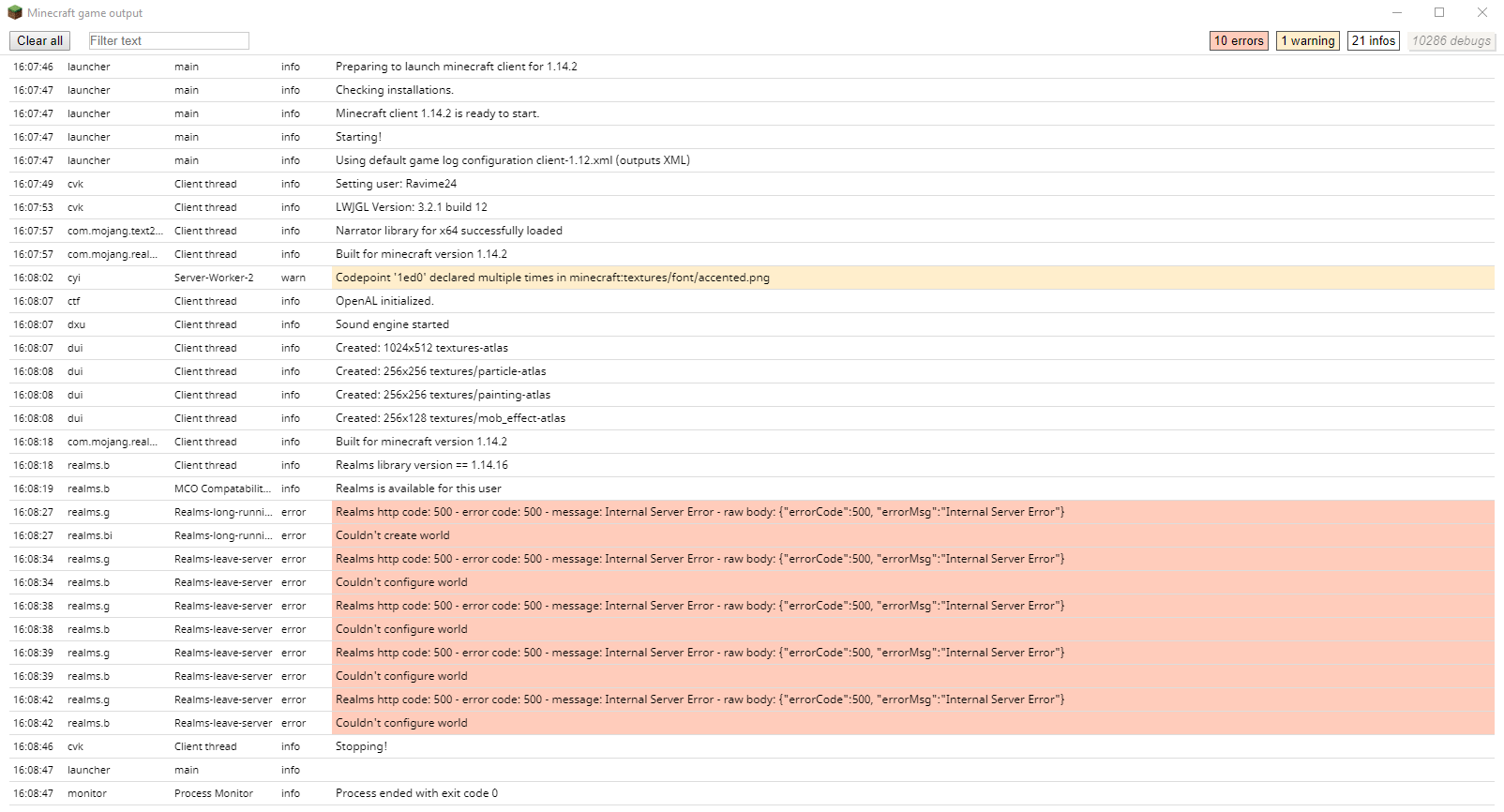Maximize the game output window
This screenshot has height=812, width=1504.
1439,13
